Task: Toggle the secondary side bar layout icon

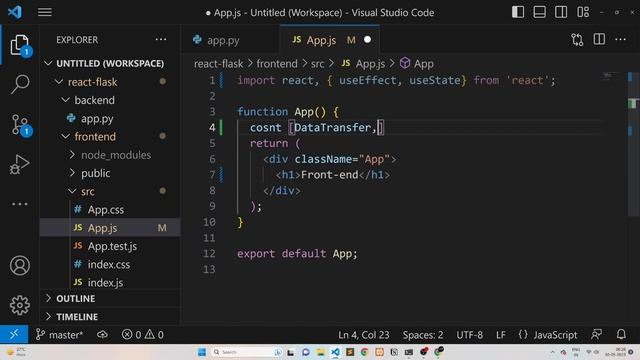Action: [x=561, y=12]
